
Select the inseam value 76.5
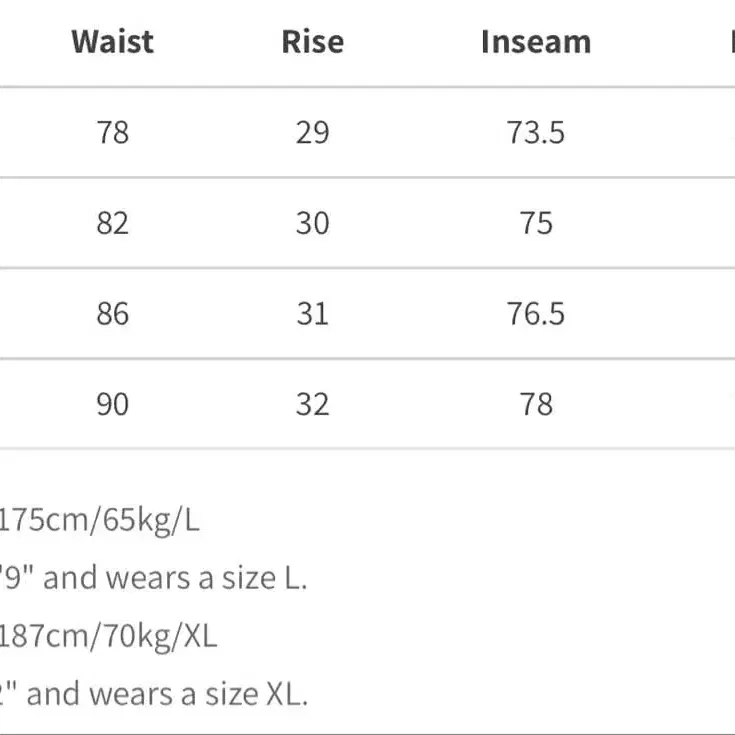pos(536,314)
